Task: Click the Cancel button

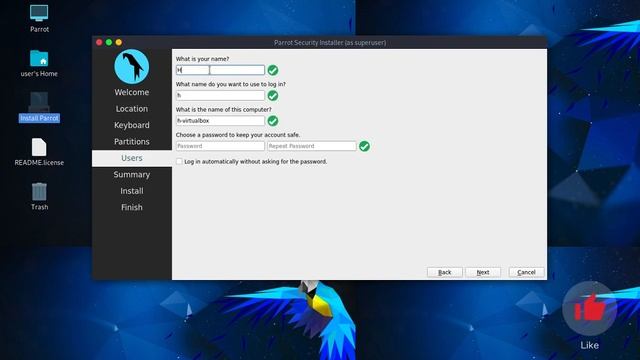Action: [526, 272]
